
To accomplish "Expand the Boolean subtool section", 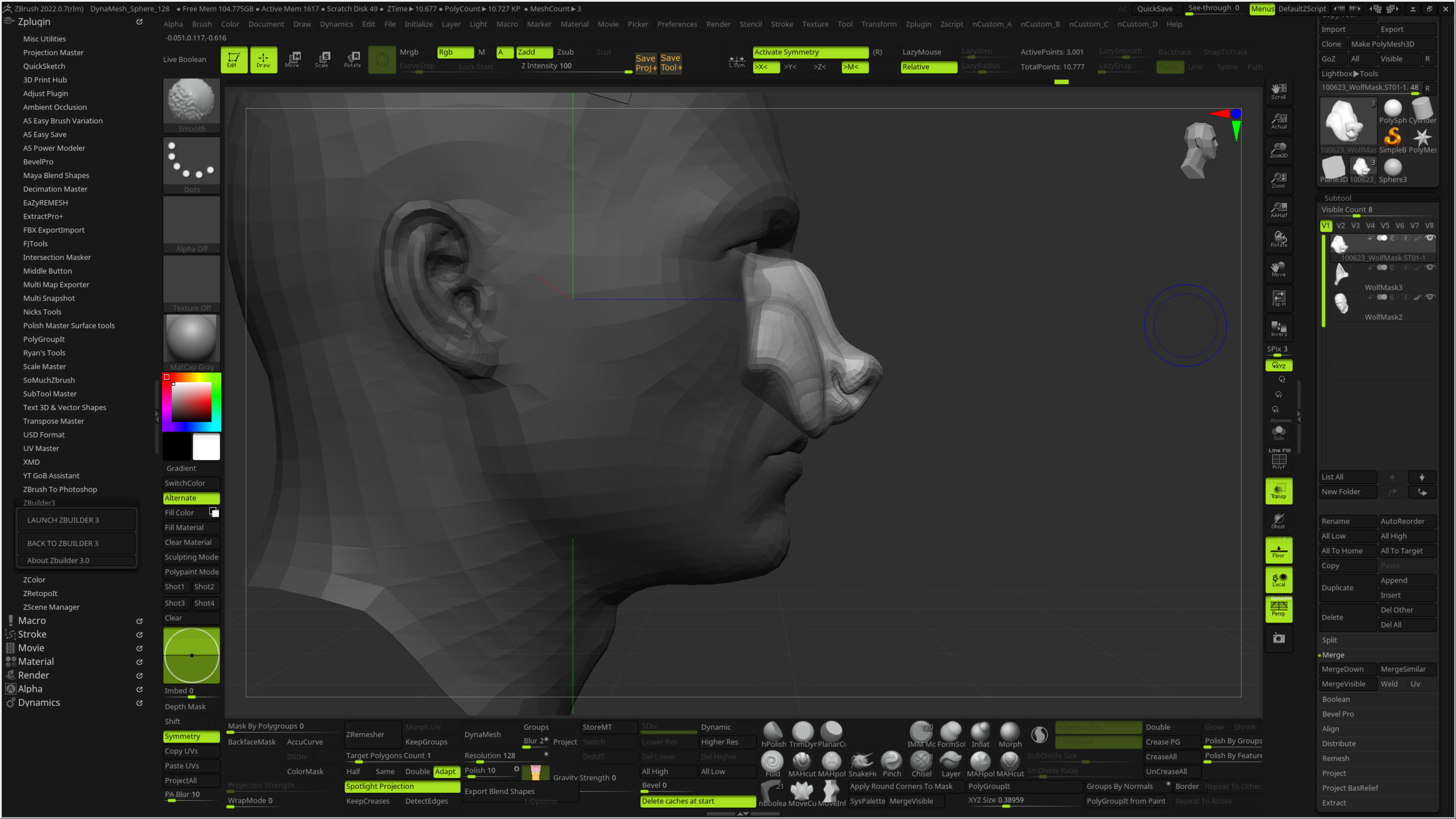I will coord(1335,699).
